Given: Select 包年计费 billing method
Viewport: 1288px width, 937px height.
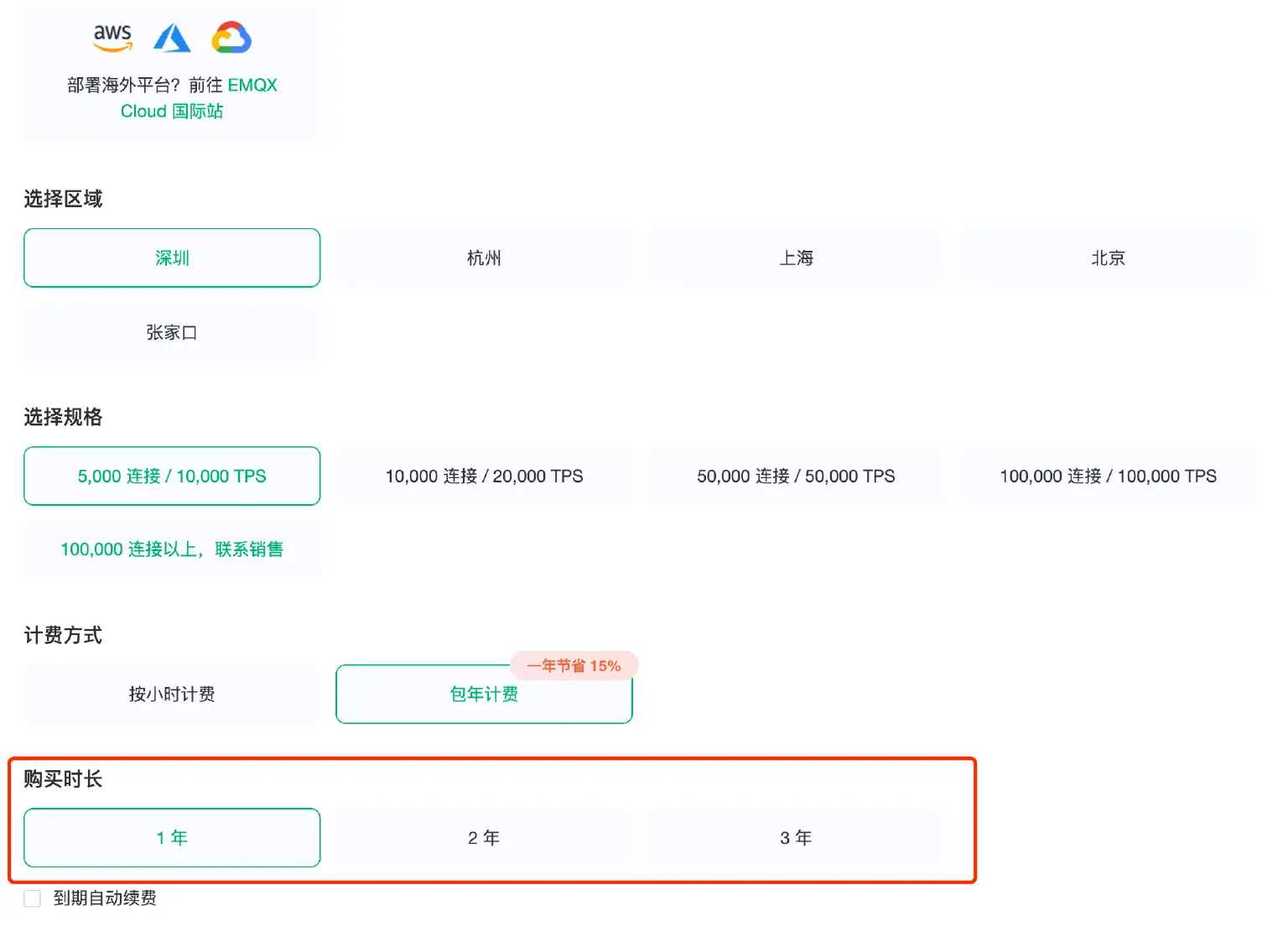Looking at the screenshot, I should [484, 694].
